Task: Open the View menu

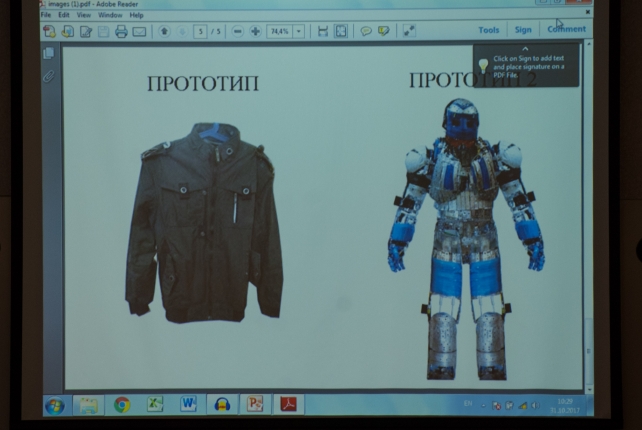Action: click(84, 15)
